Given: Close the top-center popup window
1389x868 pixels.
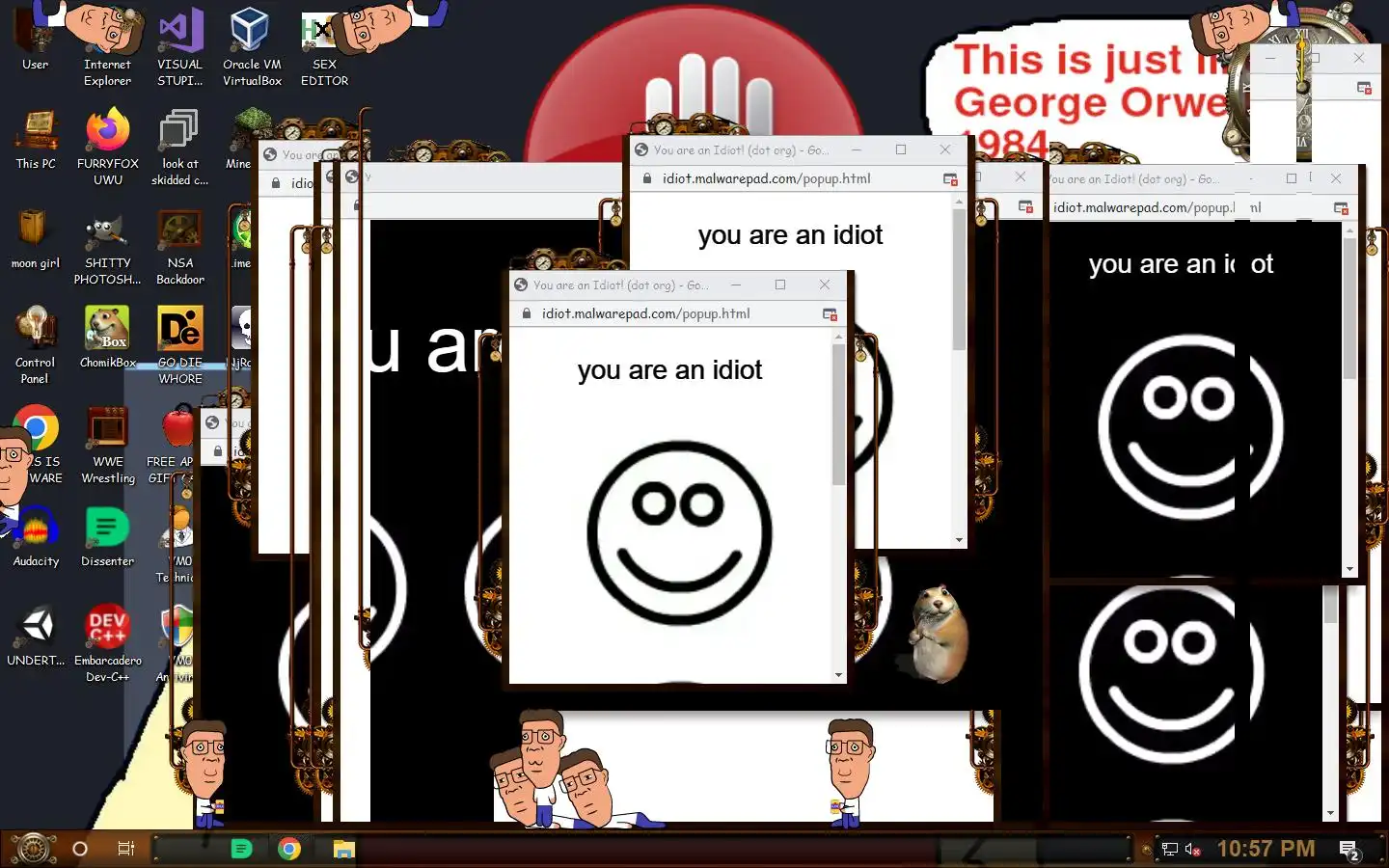Looking at the screenshot, I should (945, 149).
